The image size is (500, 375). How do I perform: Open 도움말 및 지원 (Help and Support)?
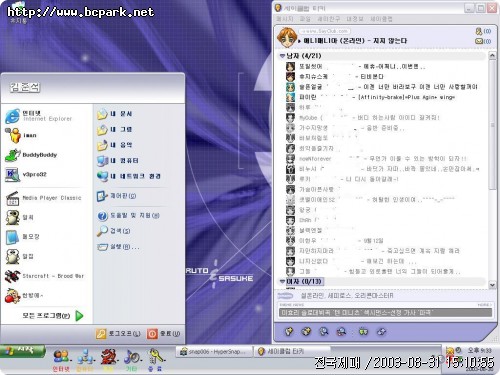(x=128, y=216)
